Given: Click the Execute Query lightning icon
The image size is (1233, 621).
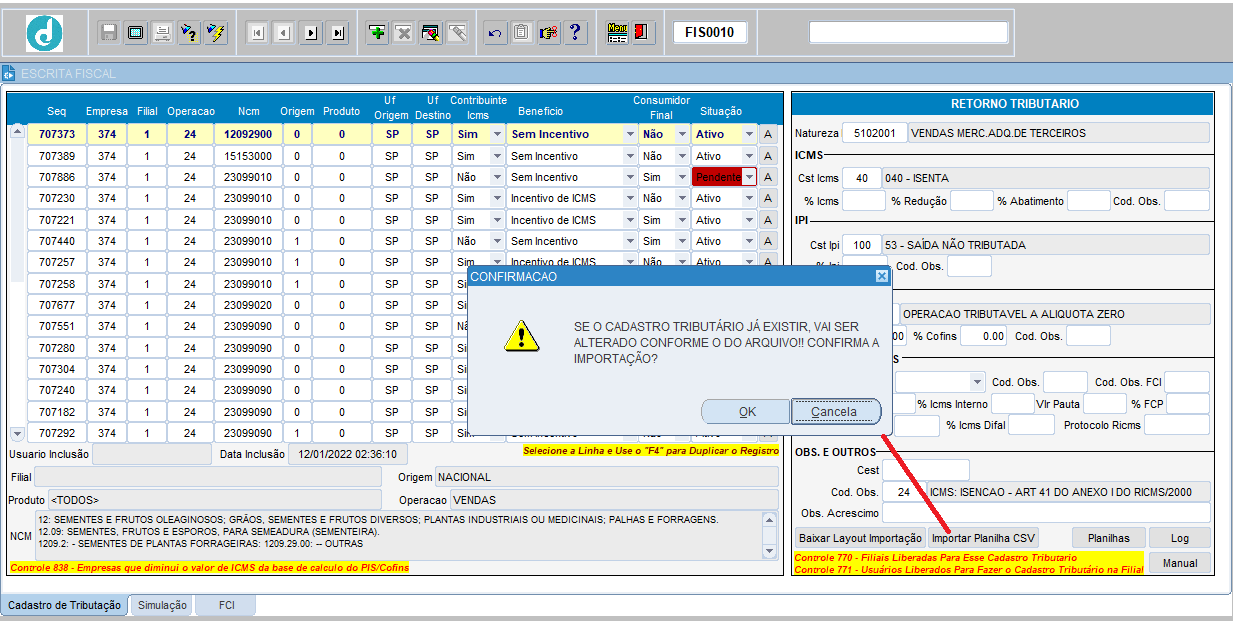Looking at the screenshot, I should (x=215, y=33).
